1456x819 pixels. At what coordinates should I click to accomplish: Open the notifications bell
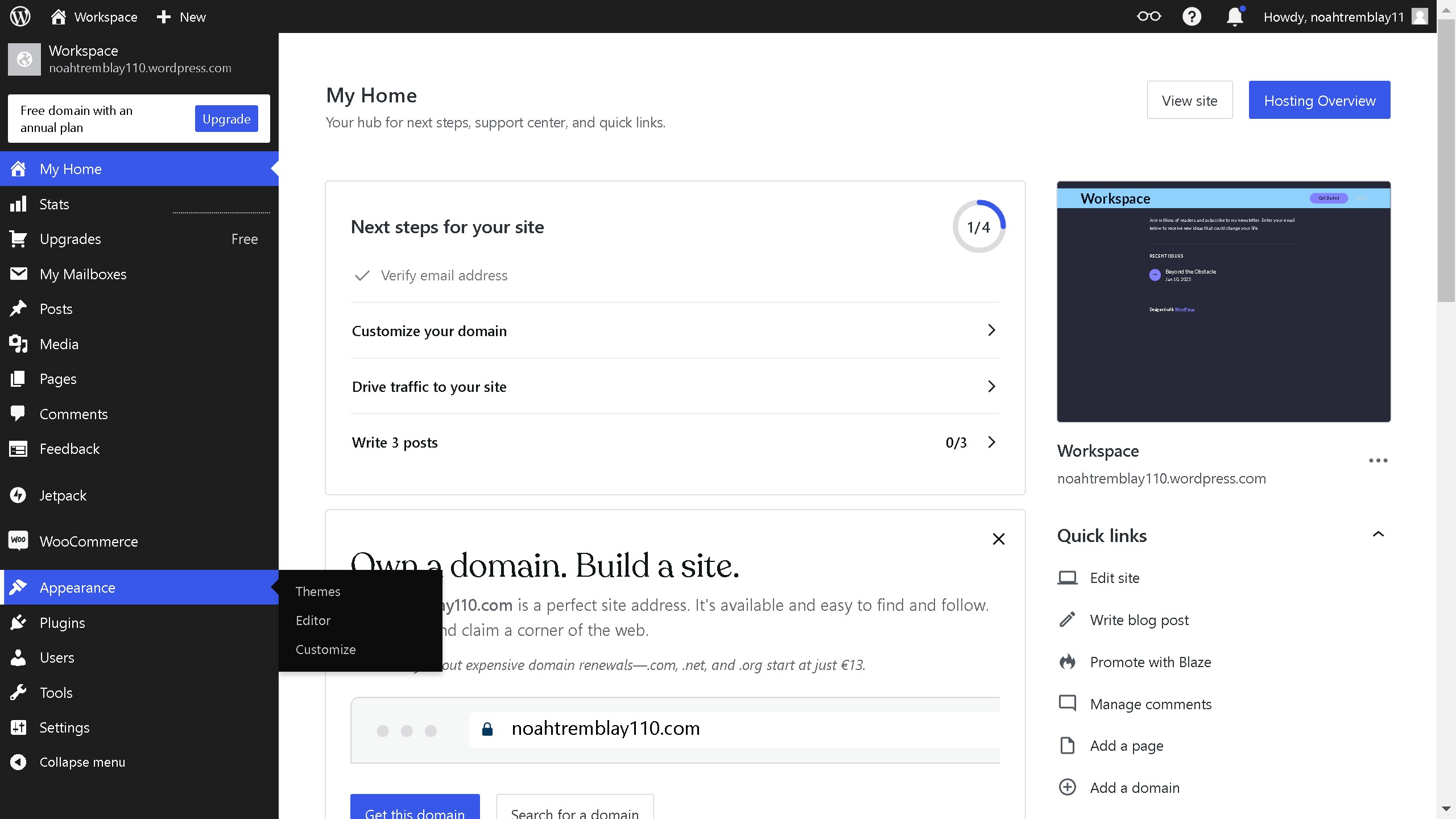[x=1234, y=16]
